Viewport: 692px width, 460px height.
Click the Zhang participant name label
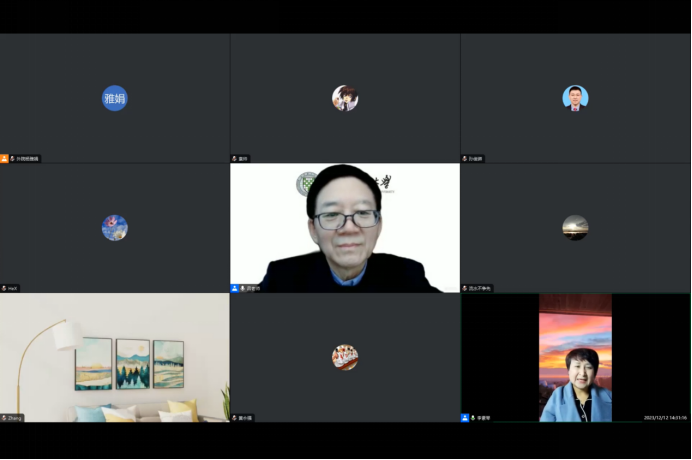(x=16, y=417)
